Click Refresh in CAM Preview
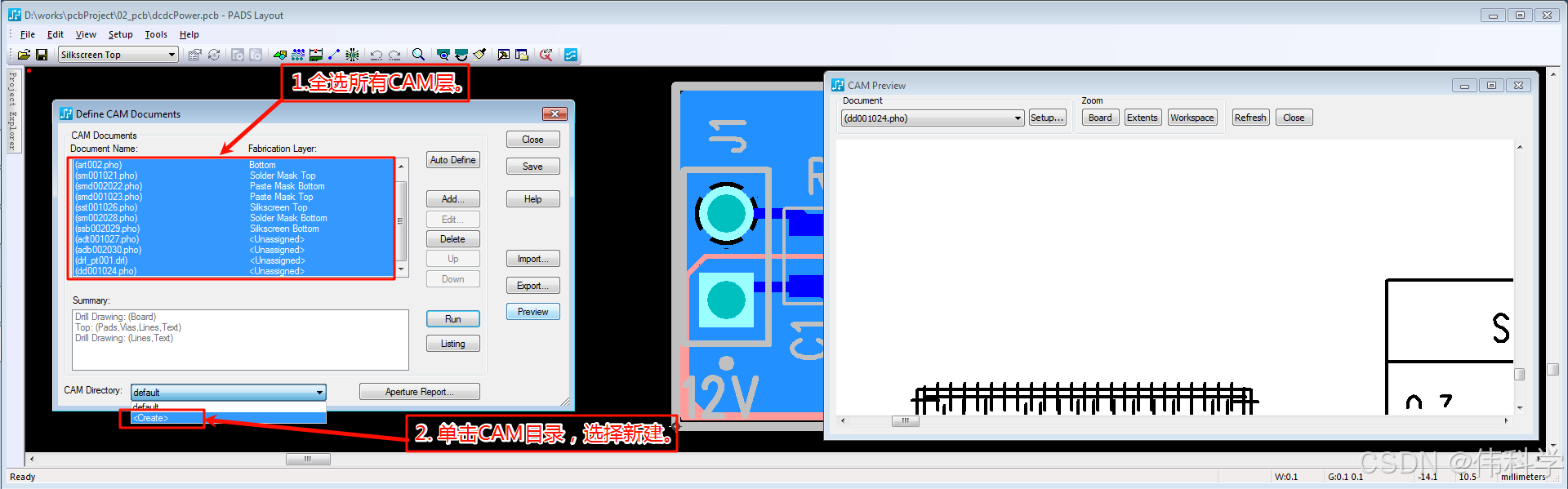The image size is (1568, 489). (1250, 118)
